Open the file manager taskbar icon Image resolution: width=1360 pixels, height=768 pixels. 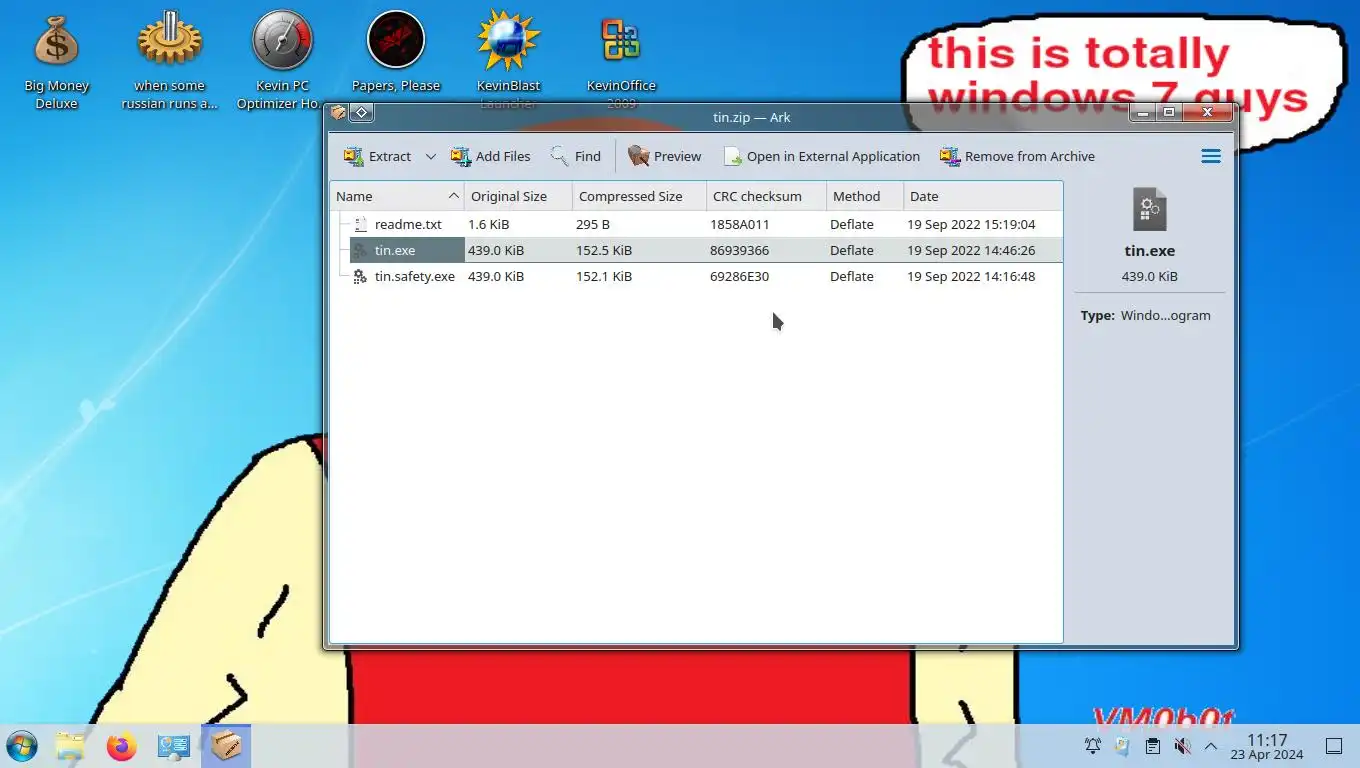point(70,746)
